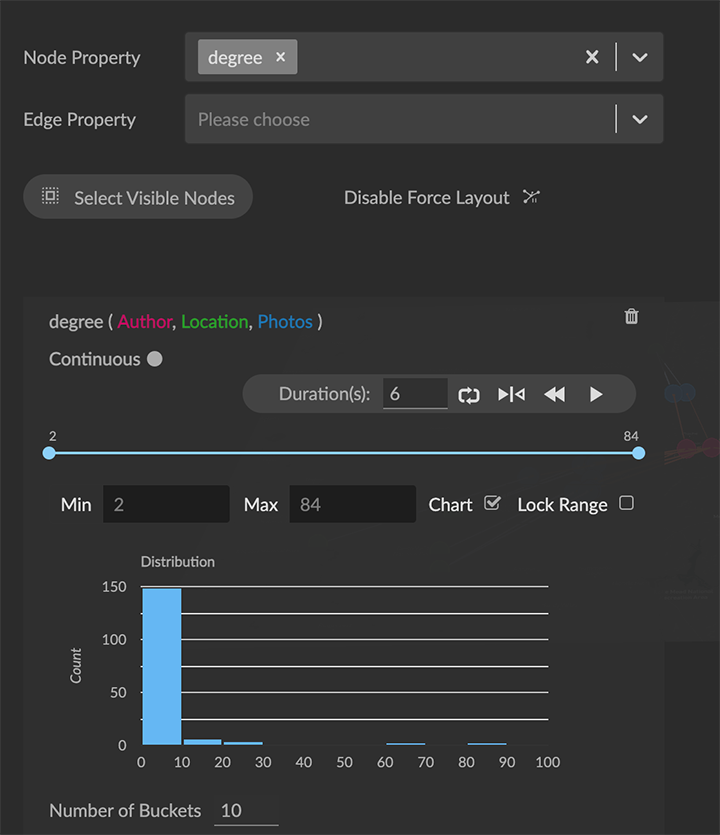Viewport: 720px width, 835px height.
Task: Click the right slider handle at 84
Action: click(639, 453)
